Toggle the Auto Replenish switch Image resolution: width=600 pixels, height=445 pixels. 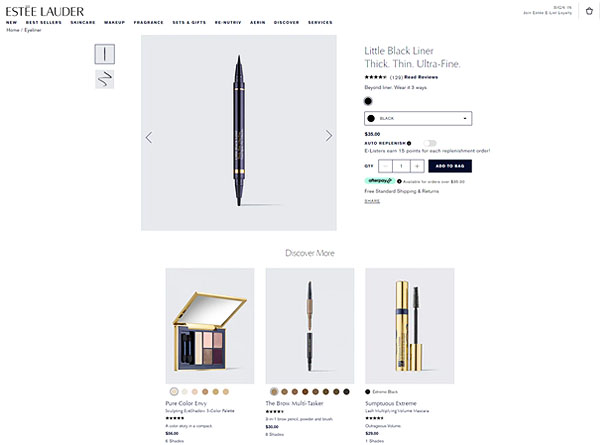click(x=430, y=143)
